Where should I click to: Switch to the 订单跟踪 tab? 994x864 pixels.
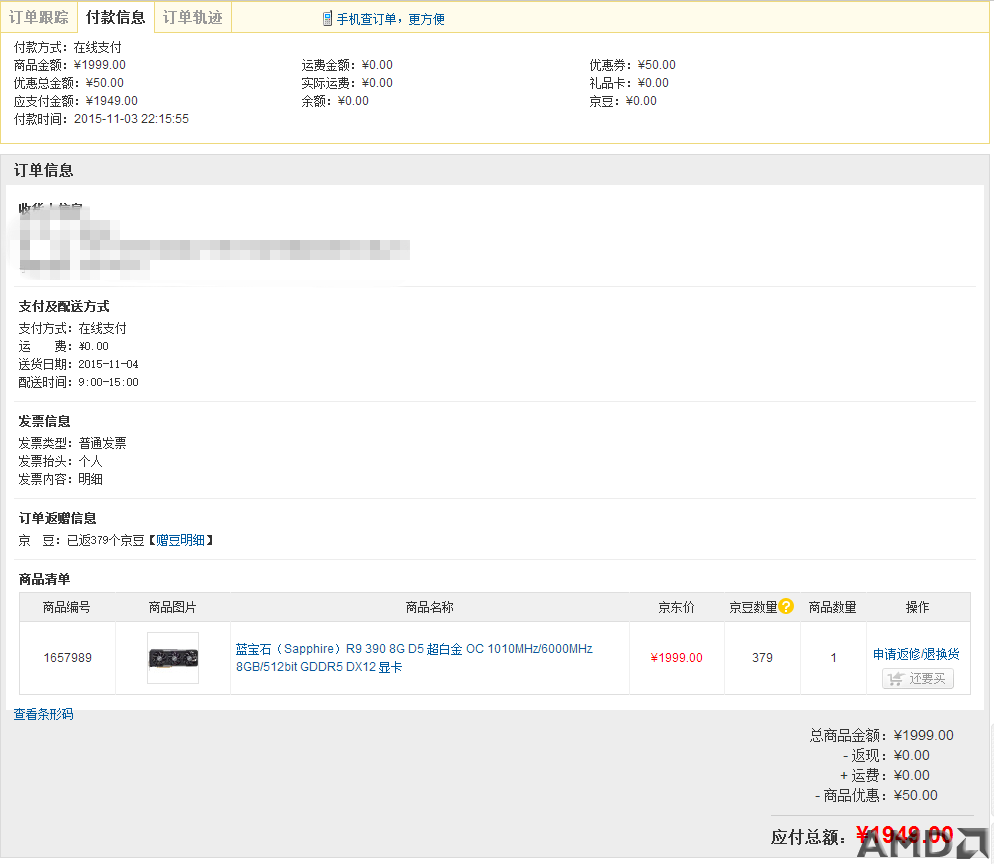point(39,17)
